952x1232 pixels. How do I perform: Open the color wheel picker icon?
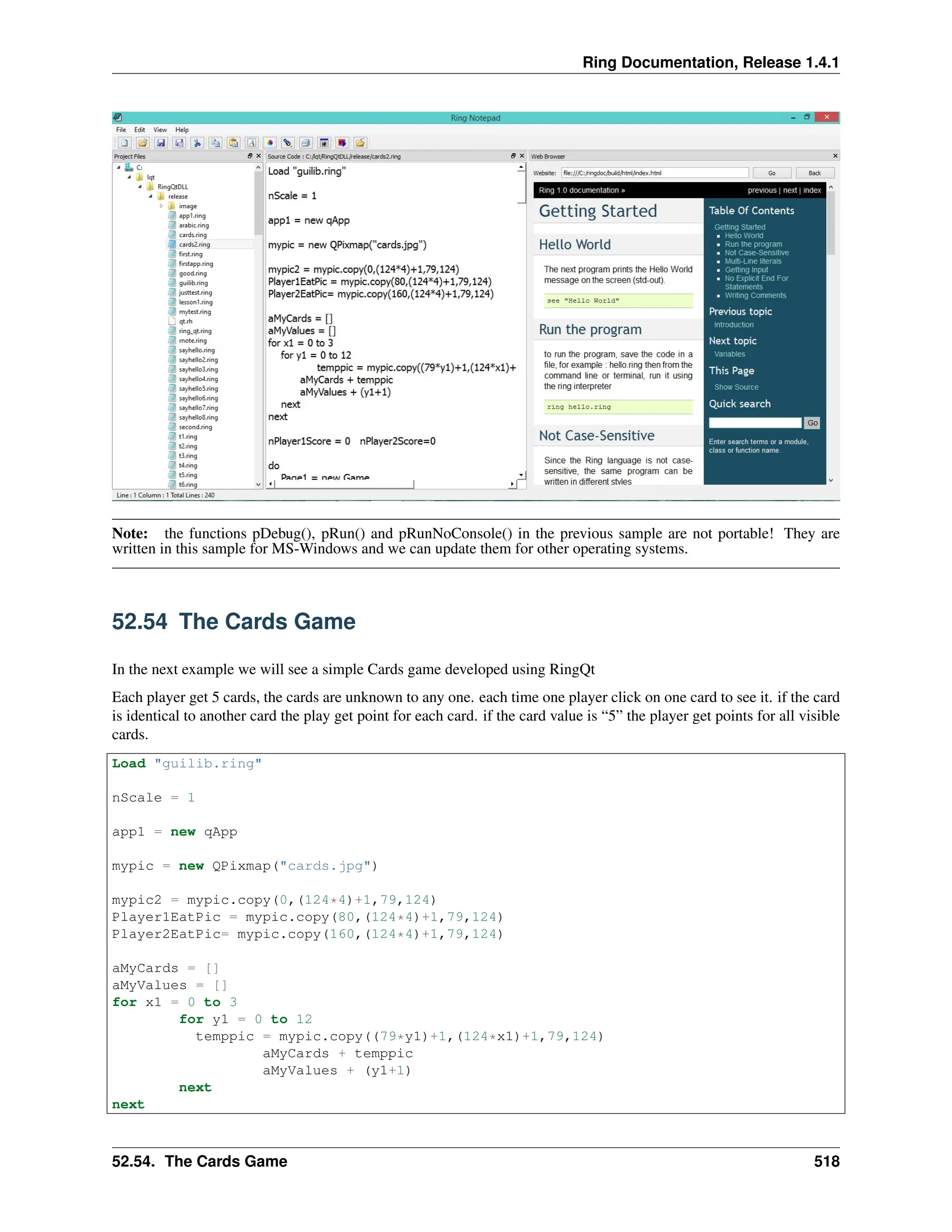pyautogui.click(x=270, y=143)
